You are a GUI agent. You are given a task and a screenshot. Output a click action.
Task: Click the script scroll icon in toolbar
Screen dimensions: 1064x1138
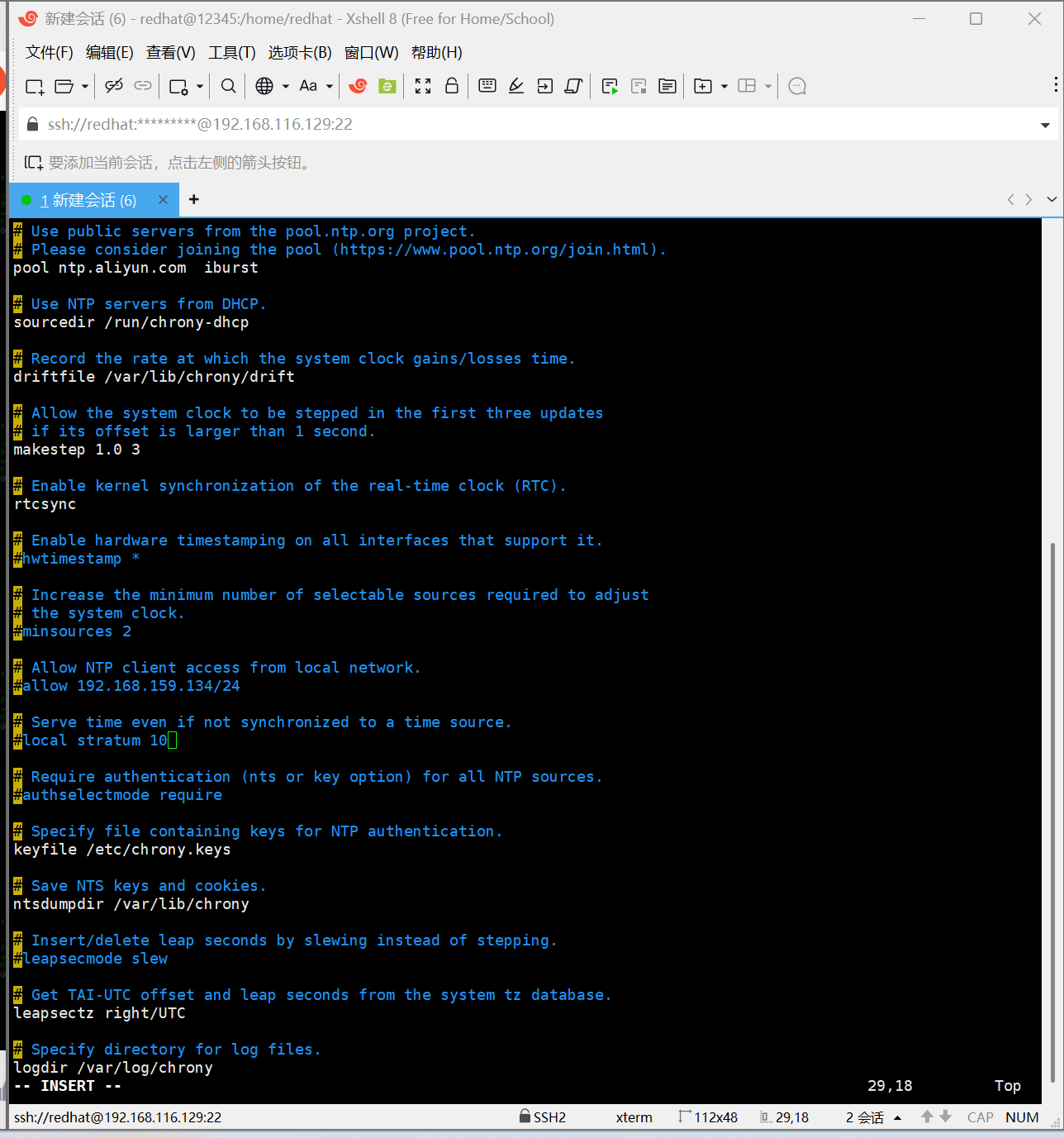(x=574, y=86)
